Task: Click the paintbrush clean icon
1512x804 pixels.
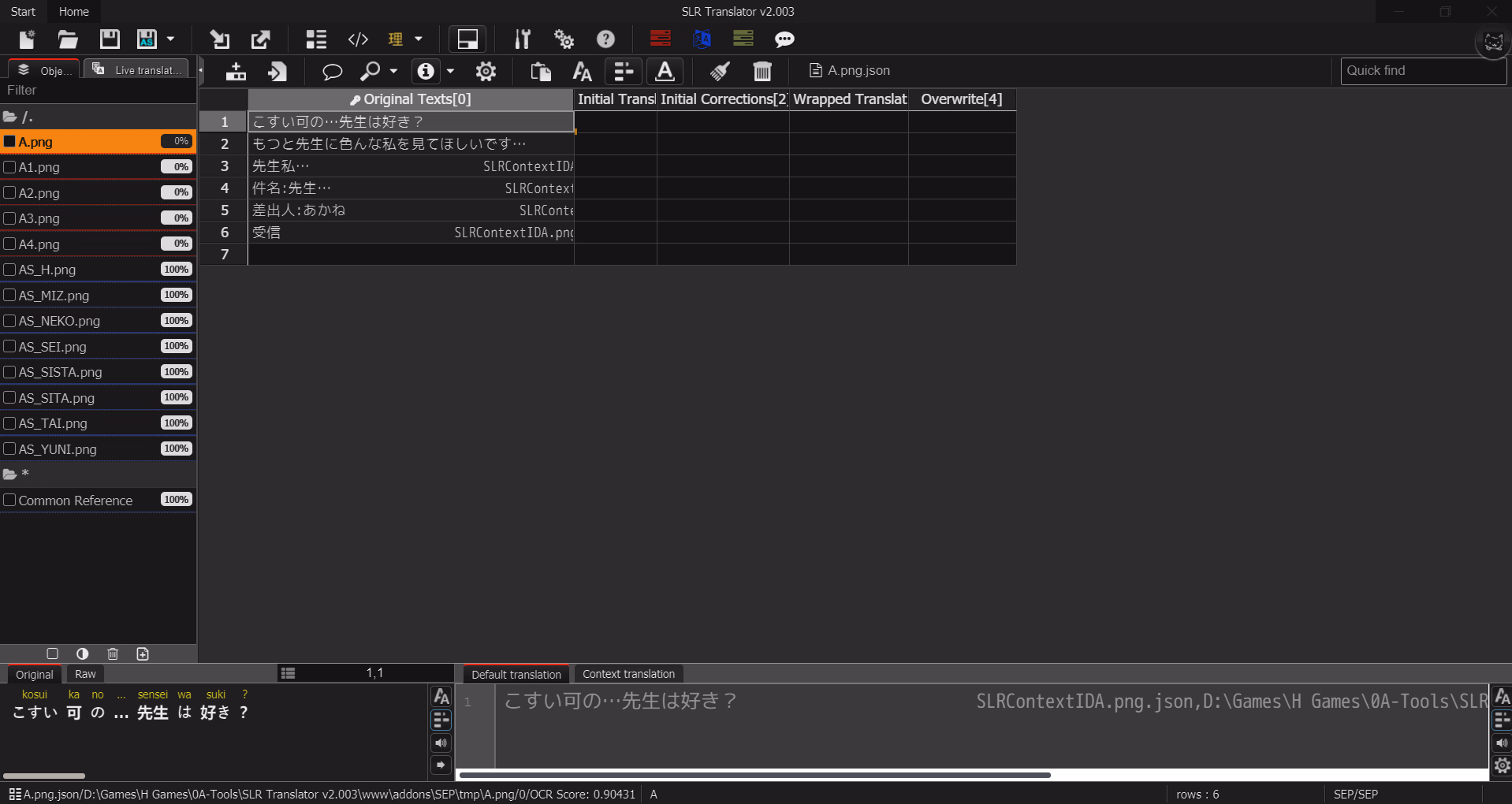Action: tap(719, 72)
